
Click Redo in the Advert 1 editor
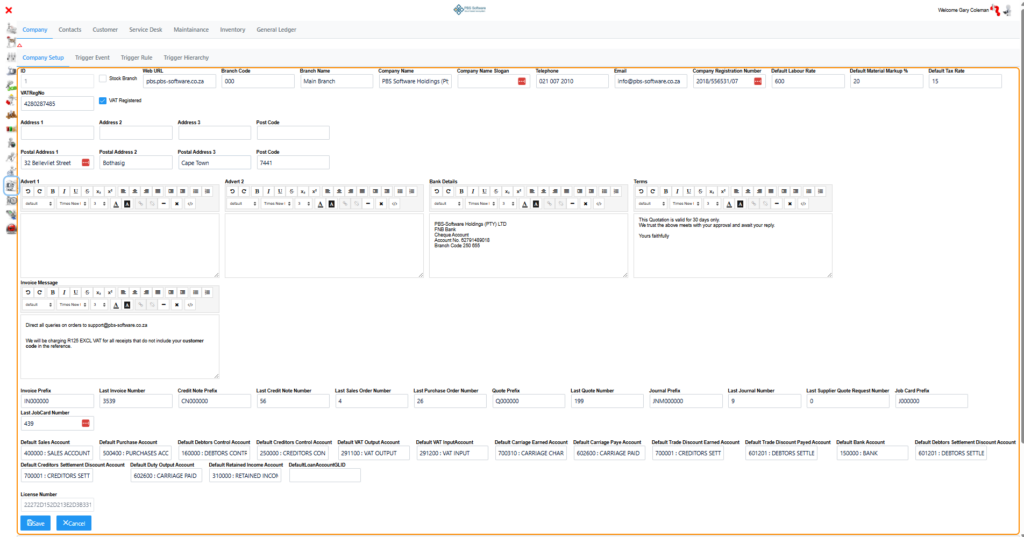coord(39,191)
